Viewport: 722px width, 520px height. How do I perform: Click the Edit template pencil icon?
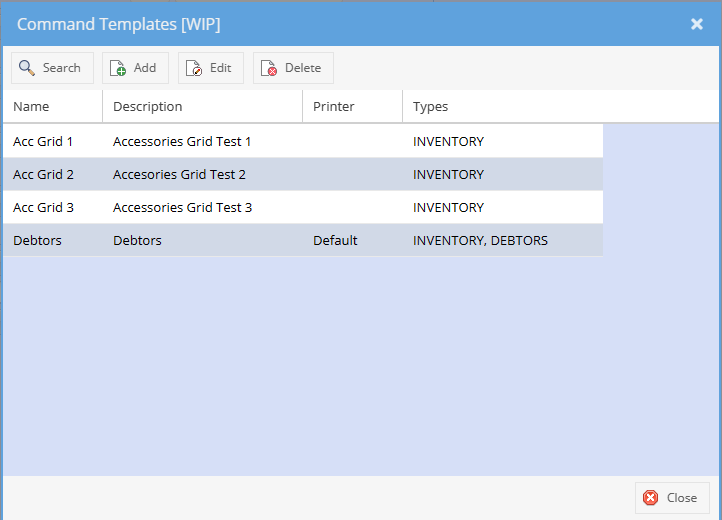pos(194,68)
